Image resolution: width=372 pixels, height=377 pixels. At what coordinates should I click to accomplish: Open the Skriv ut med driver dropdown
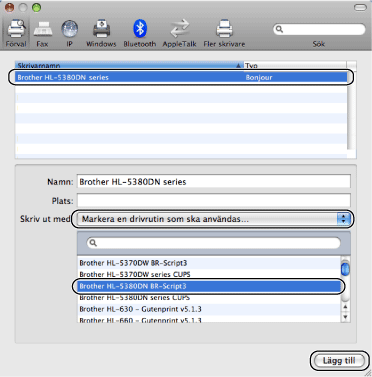point(213,219)
